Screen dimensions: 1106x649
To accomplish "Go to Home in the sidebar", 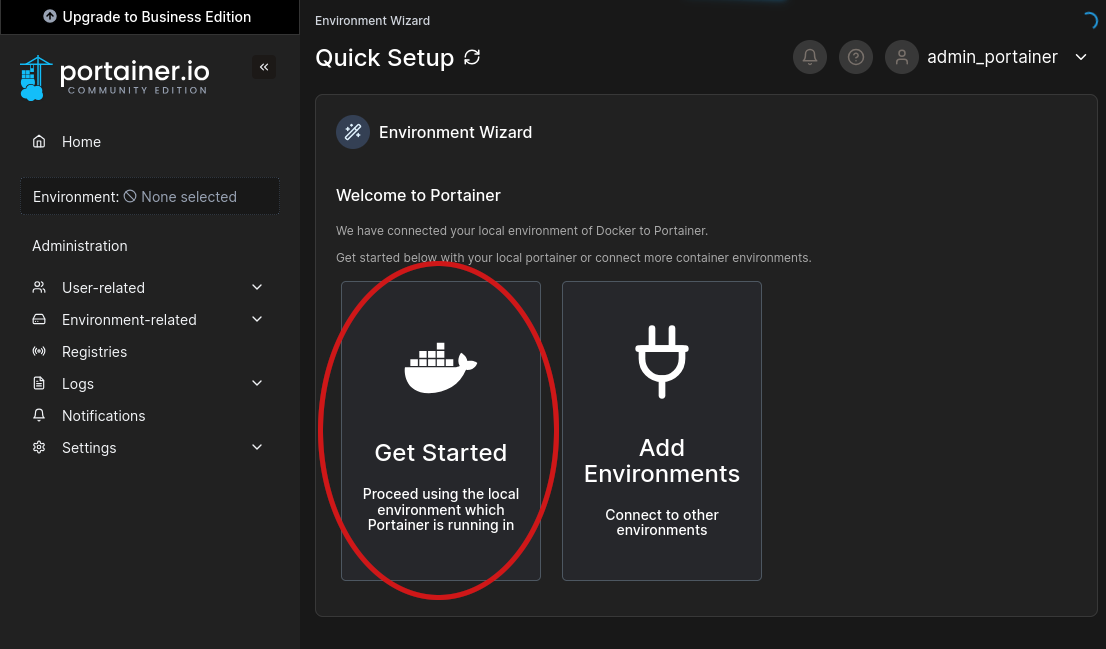I will 81,142.
